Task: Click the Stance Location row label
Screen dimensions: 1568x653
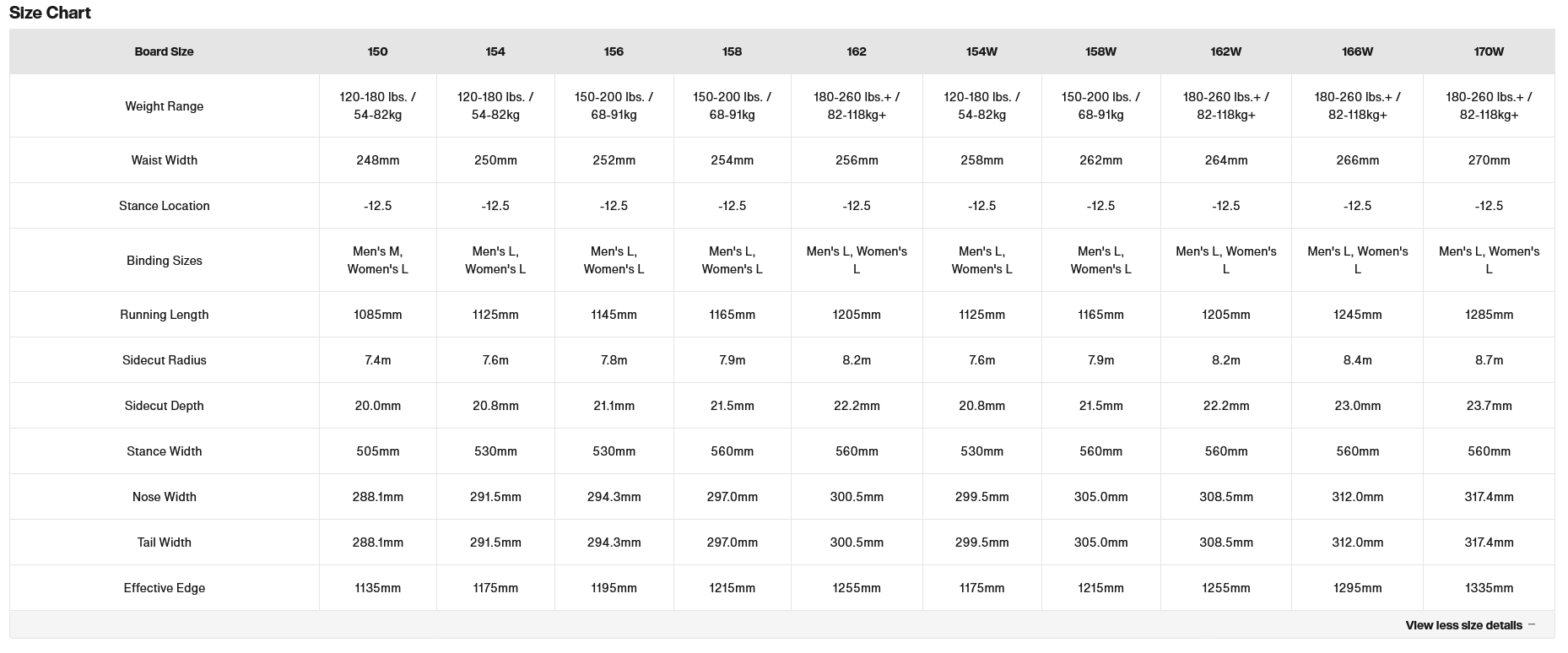Action: click(164, 206)
